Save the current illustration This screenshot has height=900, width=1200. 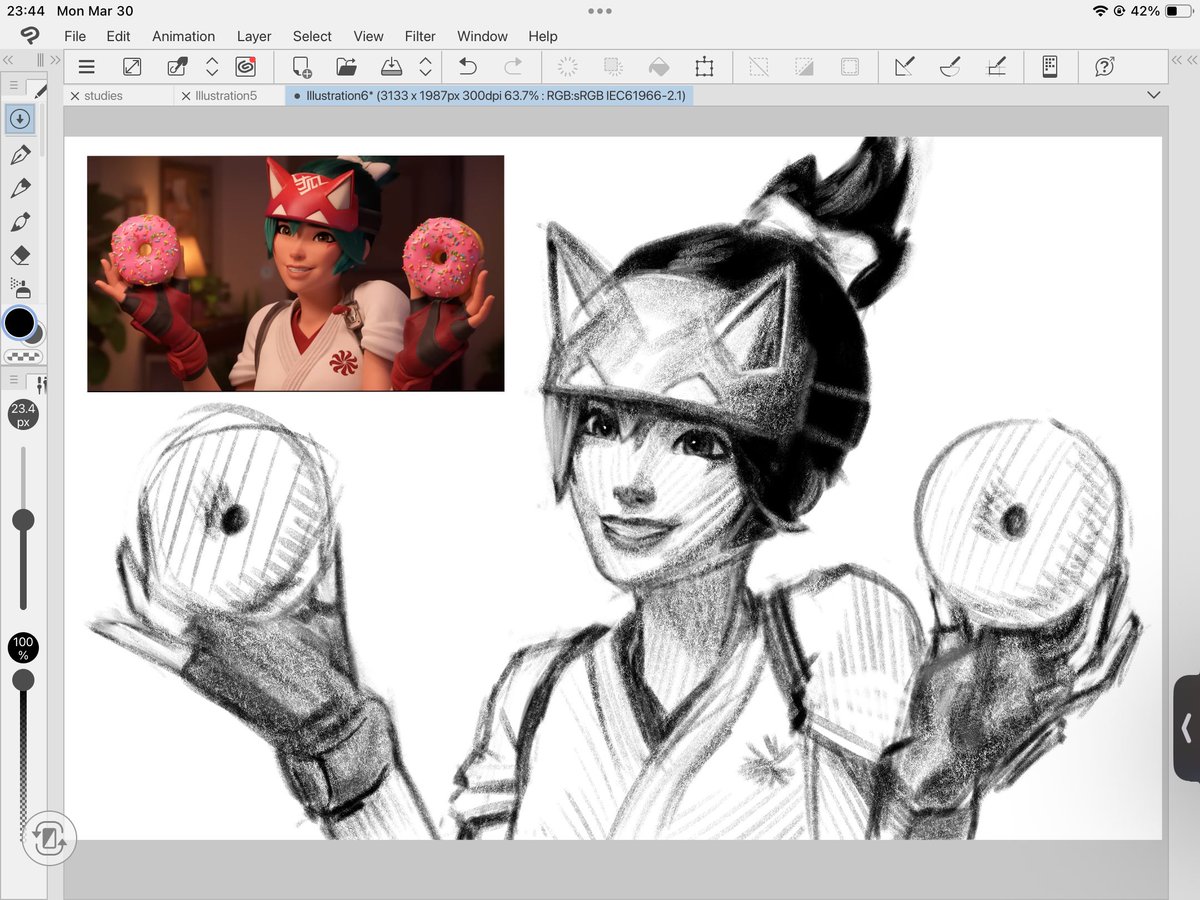coord(391,67)
